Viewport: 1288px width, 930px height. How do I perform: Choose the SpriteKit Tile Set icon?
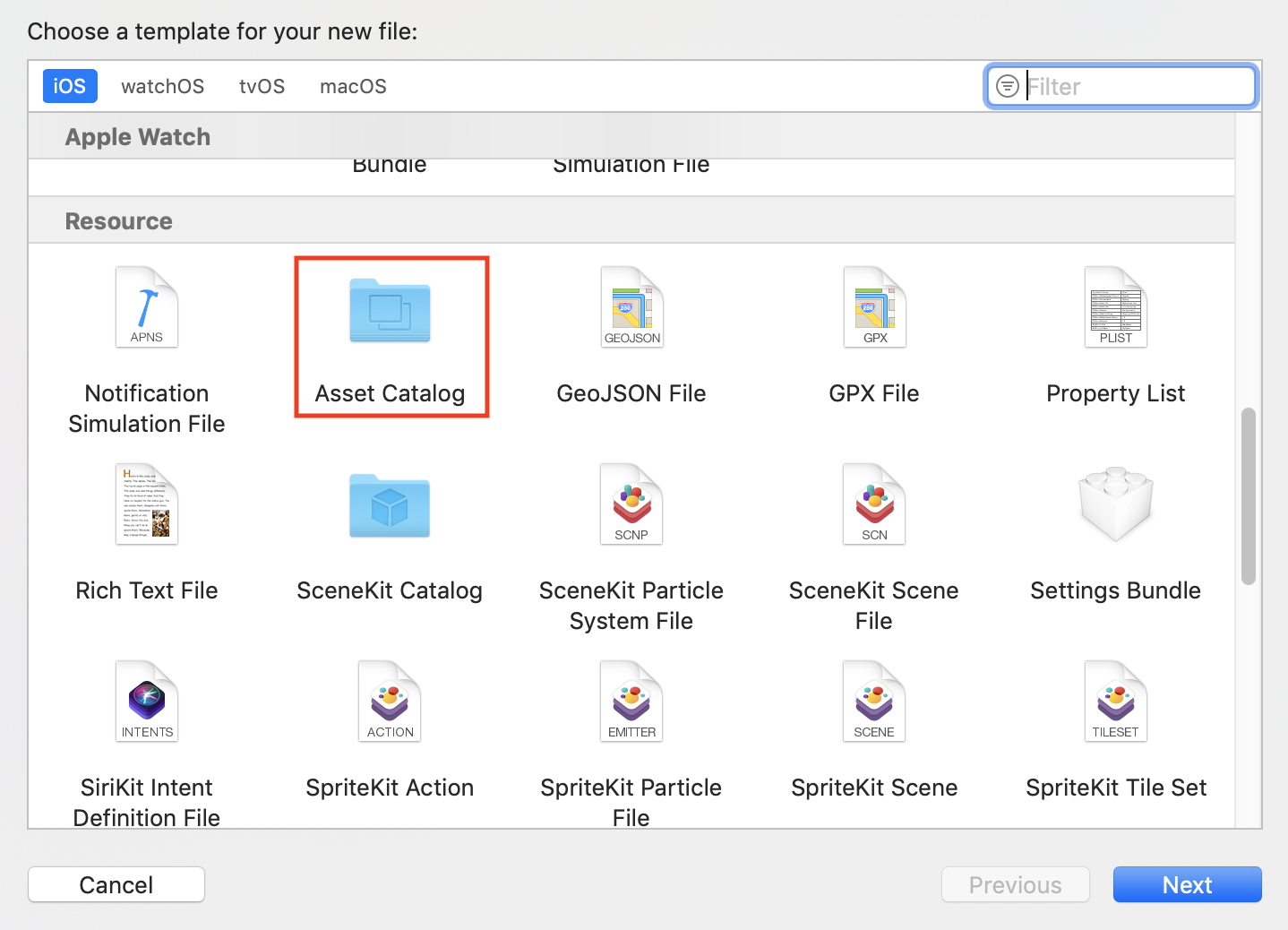pyautogui.click(x=1115, y=702)
